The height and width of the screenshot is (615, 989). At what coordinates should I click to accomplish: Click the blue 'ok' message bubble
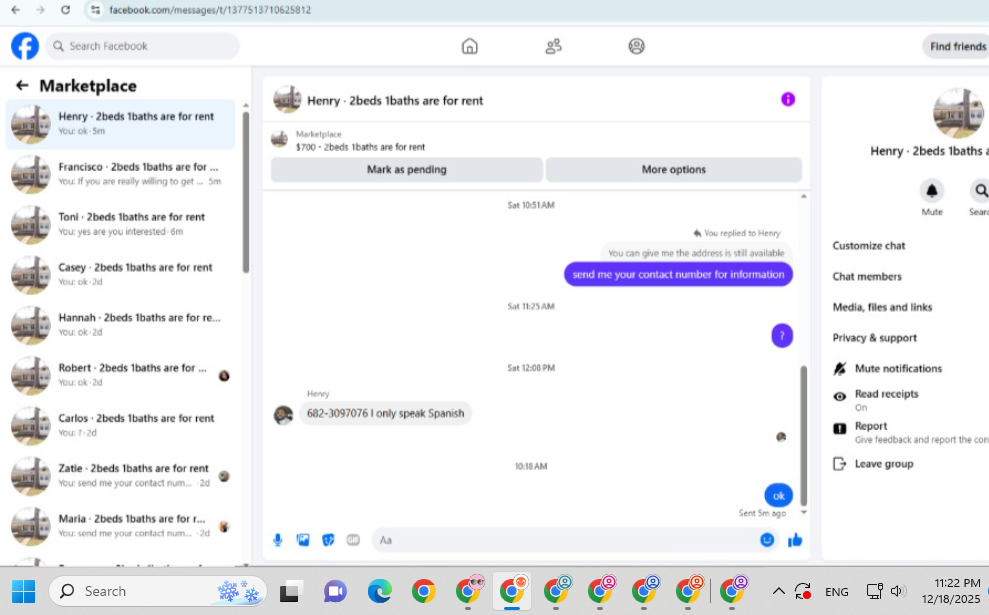(778, 496)
